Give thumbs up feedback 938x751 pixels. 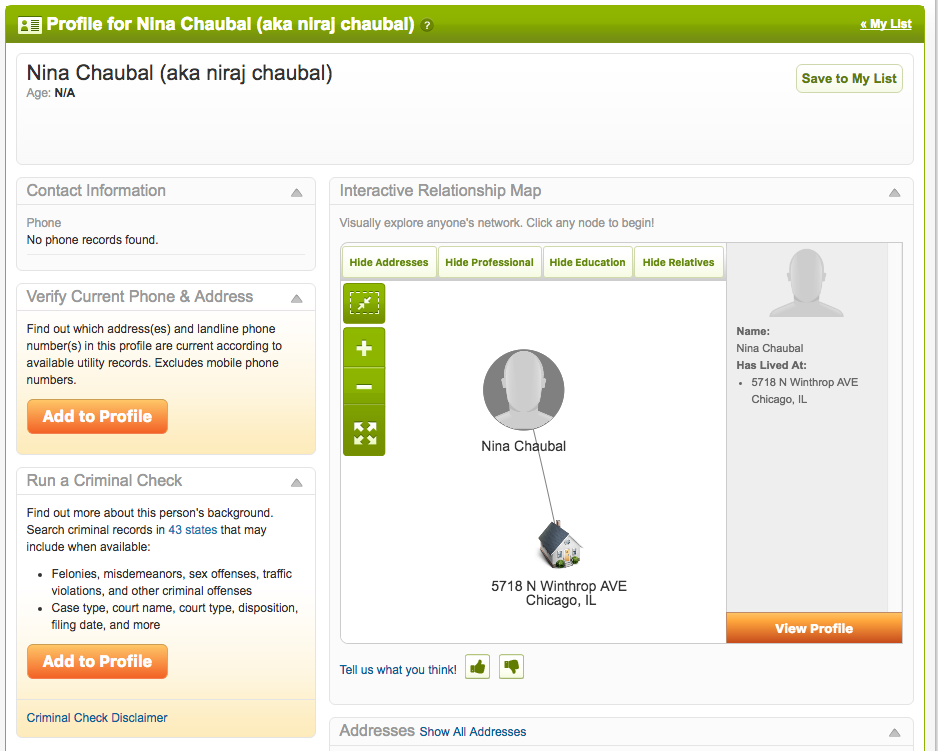tap(477, 667)
